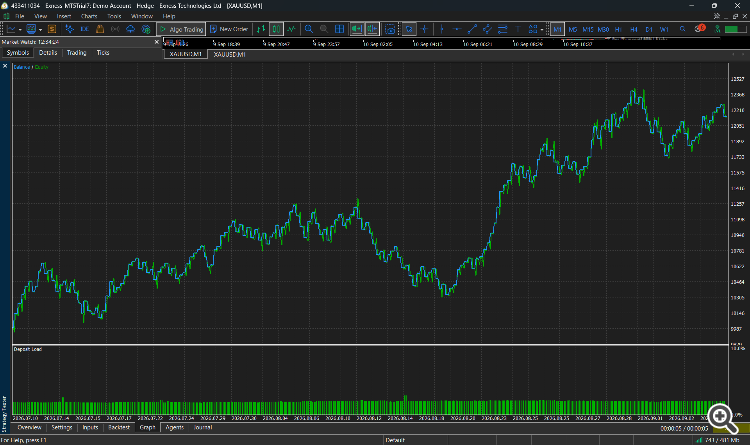Save chart screenshot with camera icon
This screenshot has height=445, width=750.
(x=390, y=30)
